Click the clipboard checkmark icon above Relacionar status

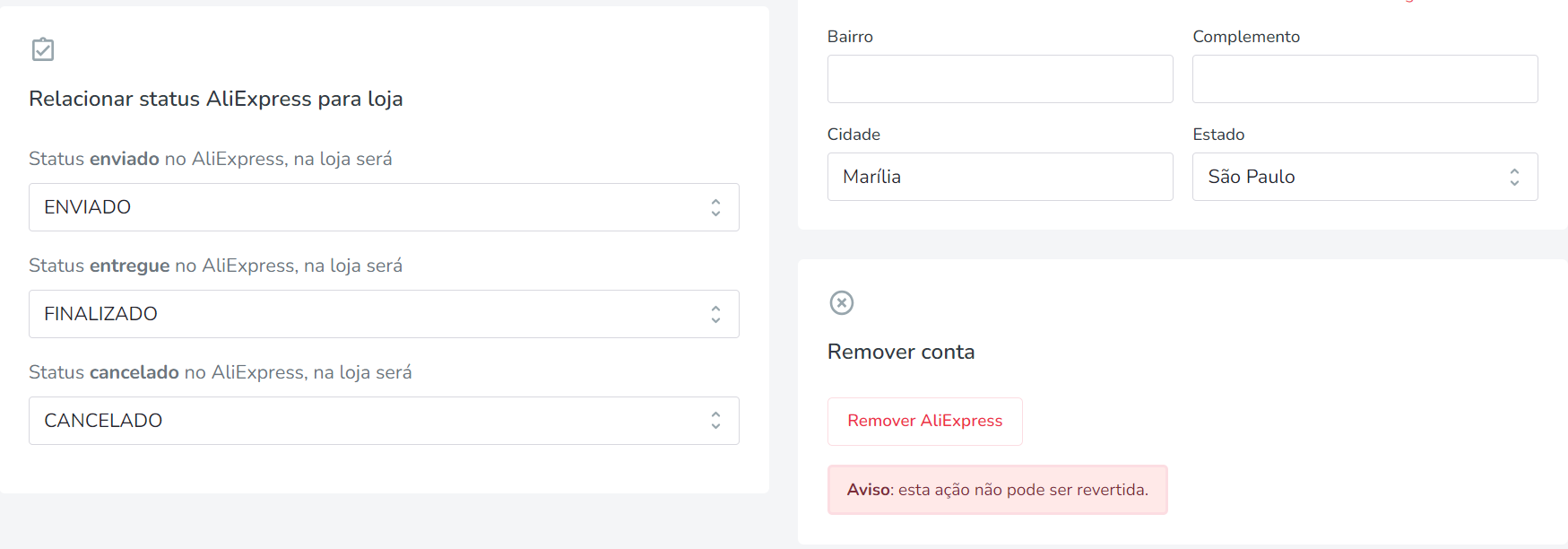(x=43, y=49)
